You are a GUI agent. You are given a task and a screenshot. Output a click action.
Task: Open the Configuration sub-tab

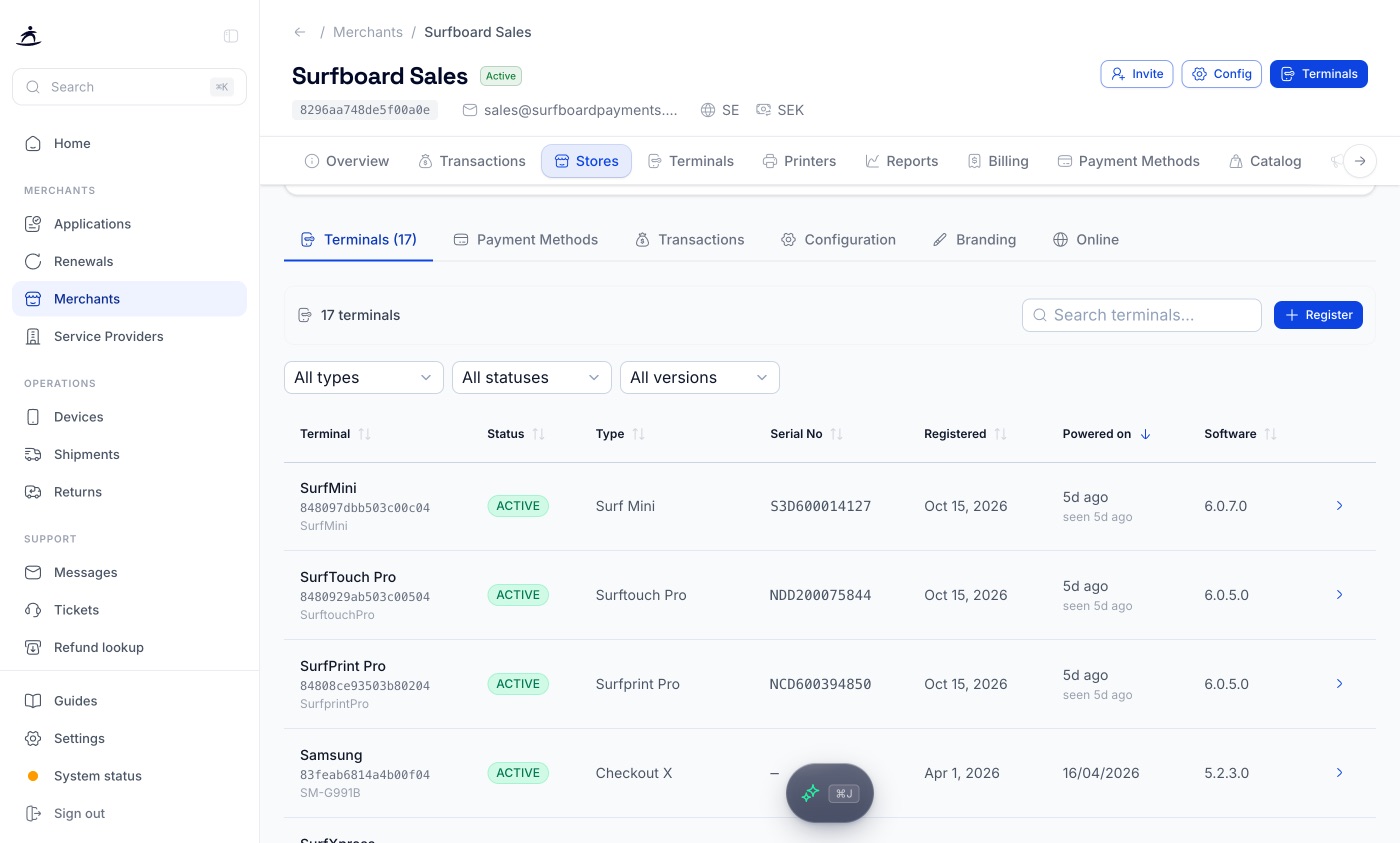coord(838,240)
